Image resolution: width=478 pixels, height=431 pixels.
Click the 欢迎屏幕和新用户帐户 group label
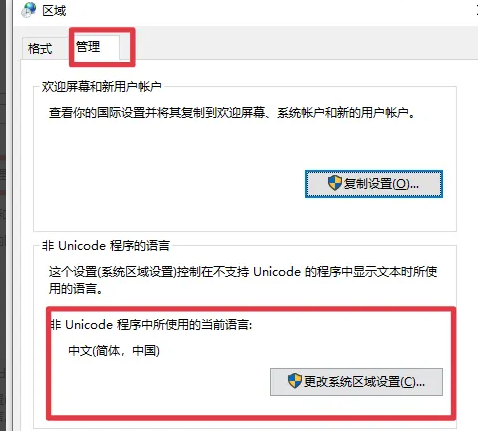click(x=102, y=87)
